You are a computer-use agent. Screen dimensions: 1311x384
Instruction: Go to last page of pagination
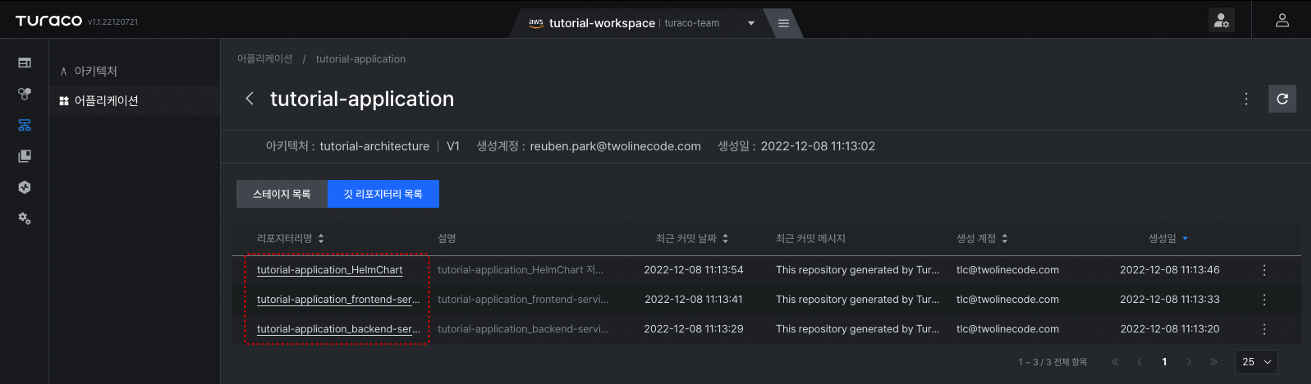[1213, 362]
